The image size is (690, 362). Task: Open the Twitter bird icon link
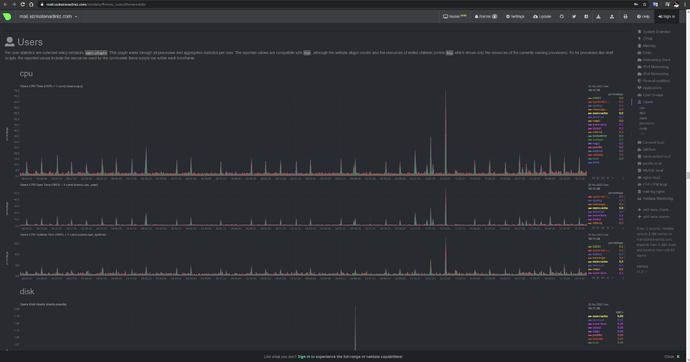574,16
